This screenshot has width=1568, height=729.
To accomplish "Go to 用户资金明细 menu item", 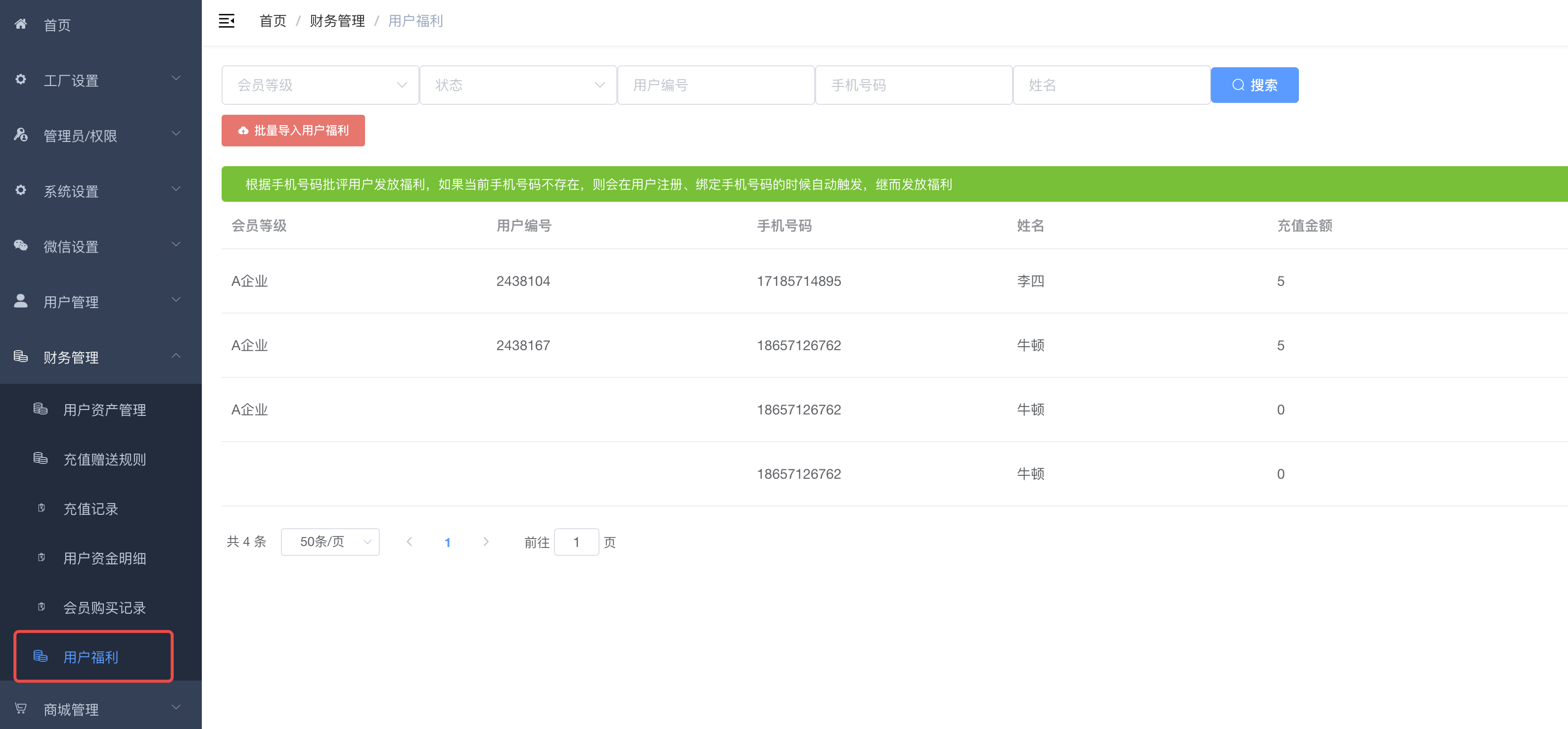I will tap(105, 558).
